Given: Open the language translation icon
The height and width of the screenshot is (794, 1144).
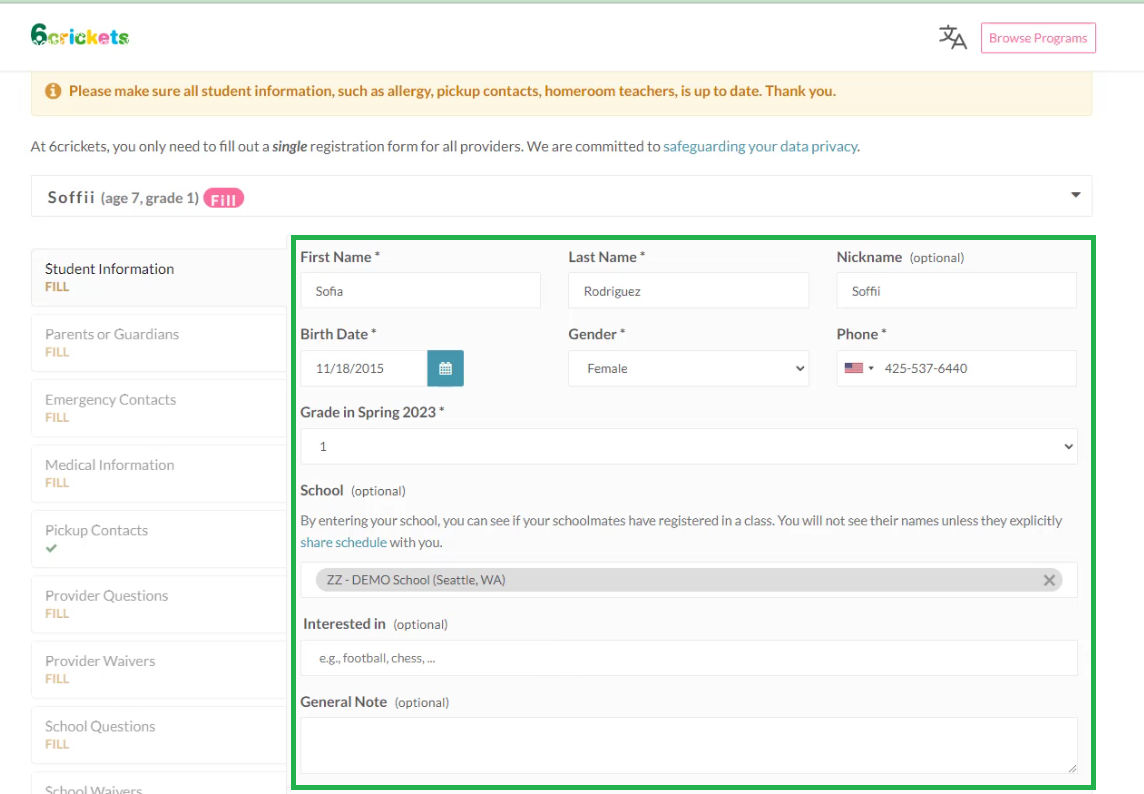Looking at the screenshot, I should click(952, 38).
